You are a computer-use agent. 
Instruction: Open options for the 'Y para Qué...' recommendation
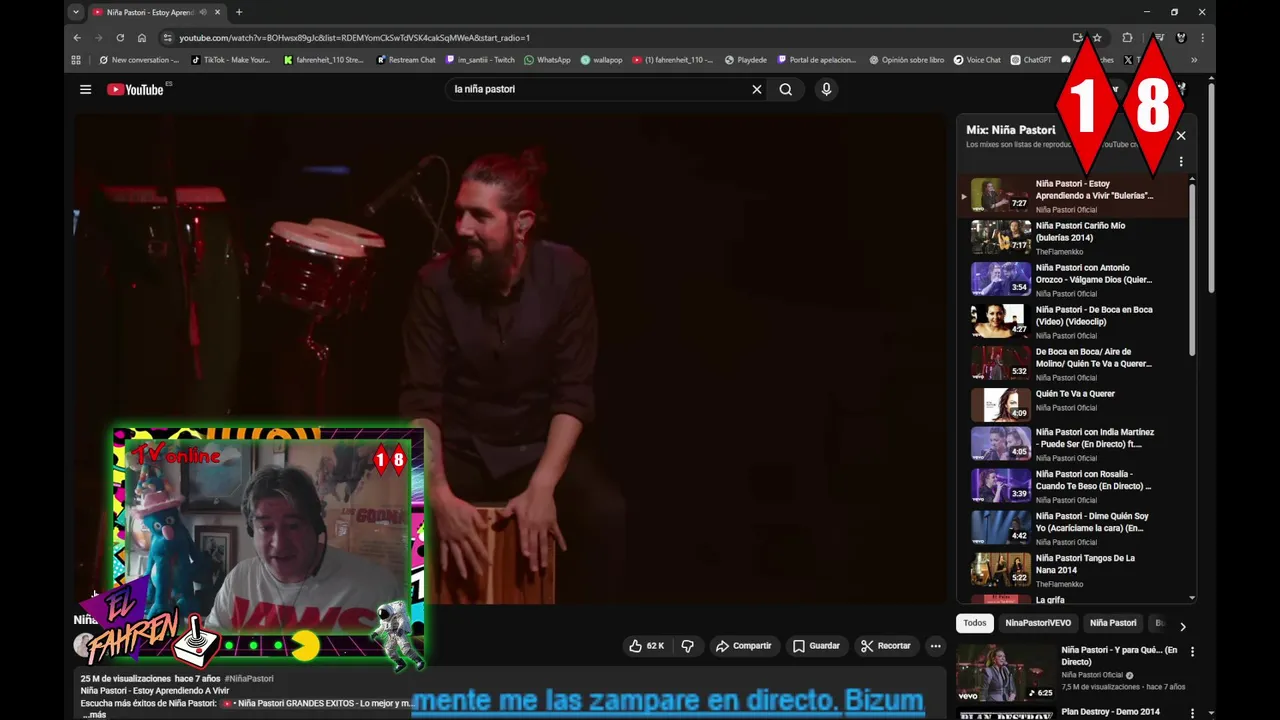point(1192,652)
